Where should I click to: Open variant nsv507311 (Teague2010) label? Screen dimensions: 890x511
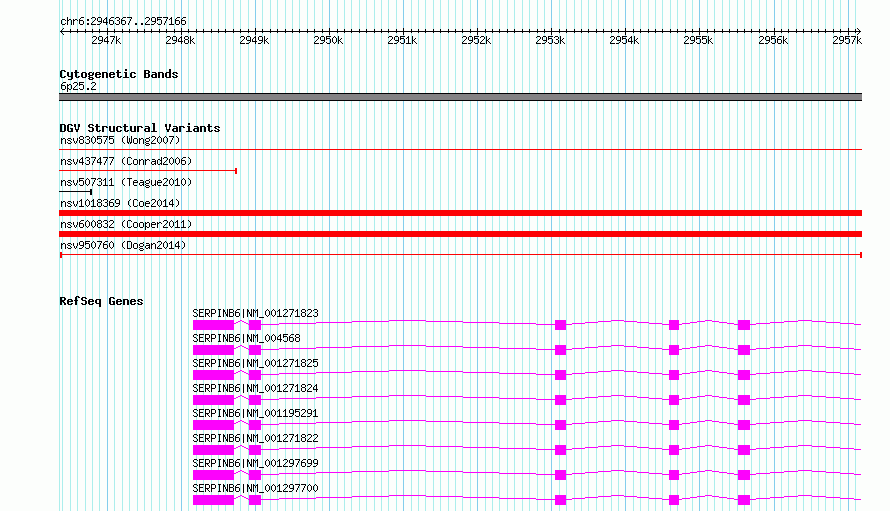[x=126, y=182]
